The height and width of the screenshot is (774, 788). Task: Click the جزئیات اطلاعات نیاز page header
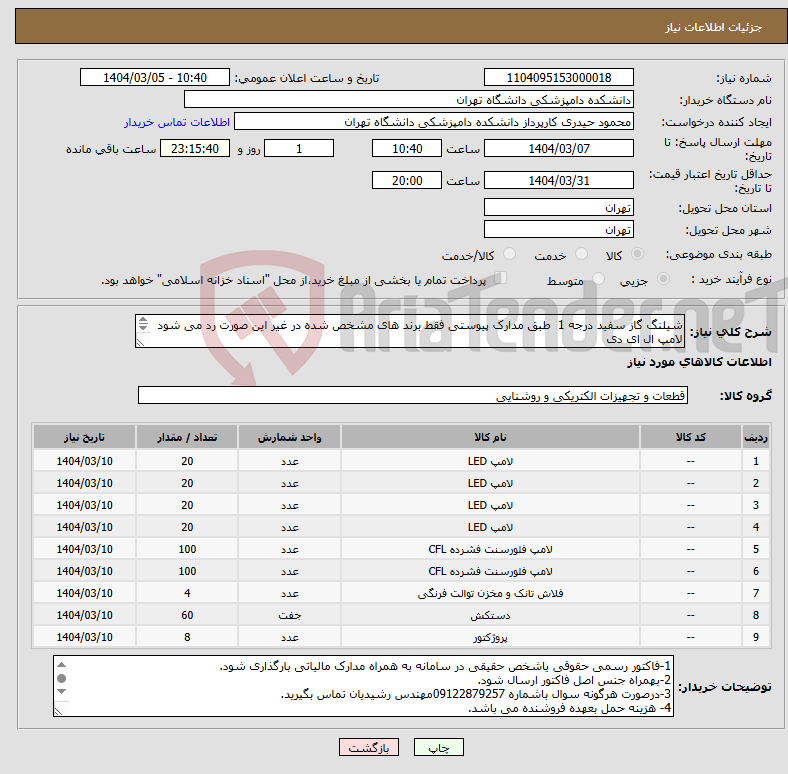714,27
